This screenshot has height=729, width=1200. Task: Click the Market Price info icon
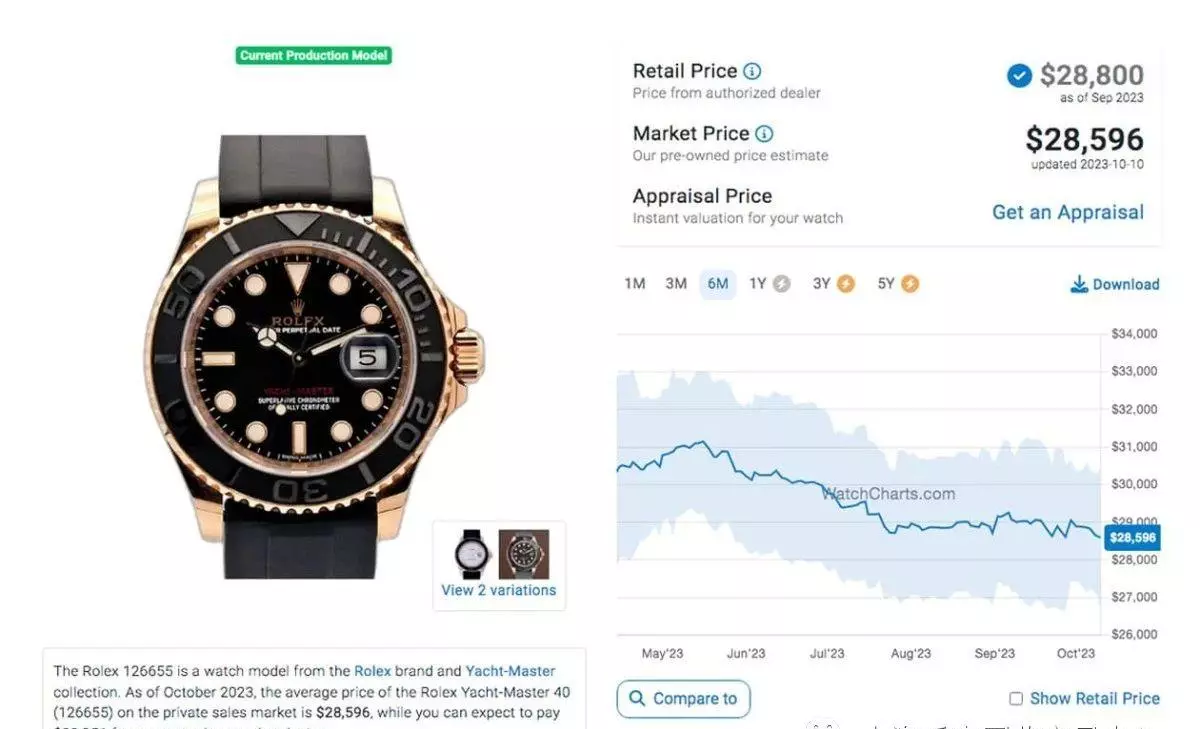764,134
